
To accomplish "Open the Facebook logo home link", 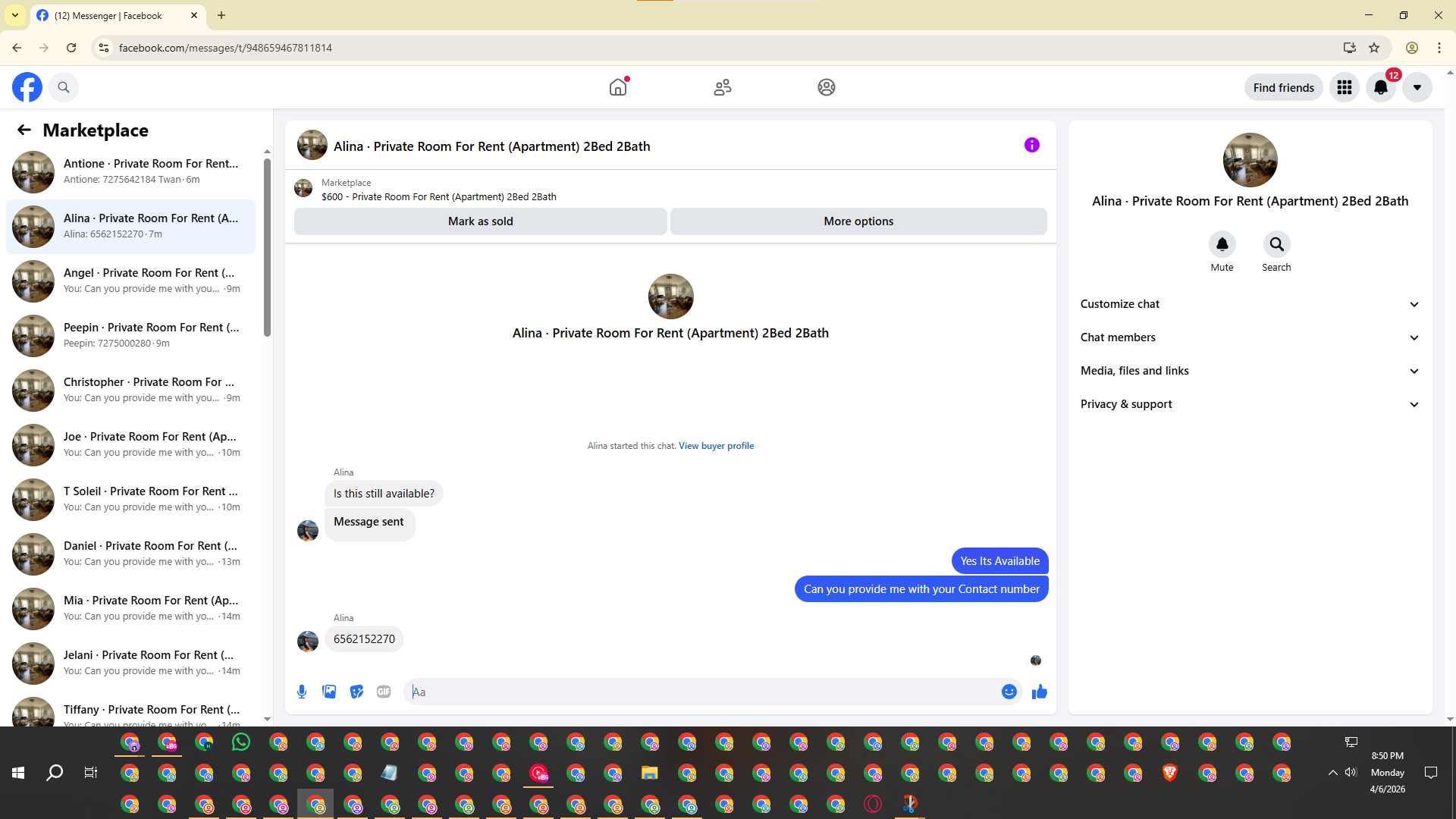I will click(x=27, y=87).
